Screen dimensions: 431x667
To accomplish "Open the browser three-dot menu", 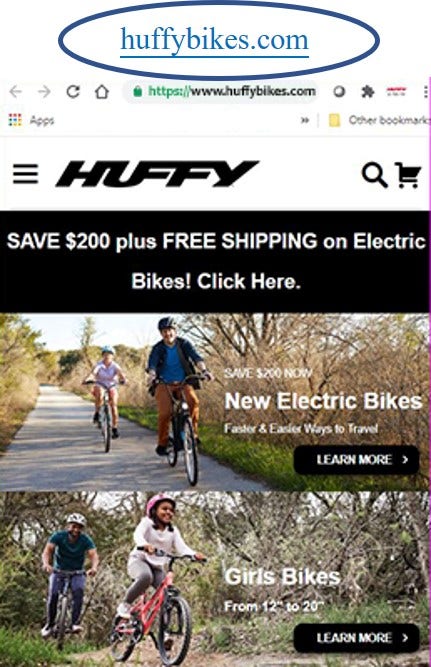I will pos(425,91).
